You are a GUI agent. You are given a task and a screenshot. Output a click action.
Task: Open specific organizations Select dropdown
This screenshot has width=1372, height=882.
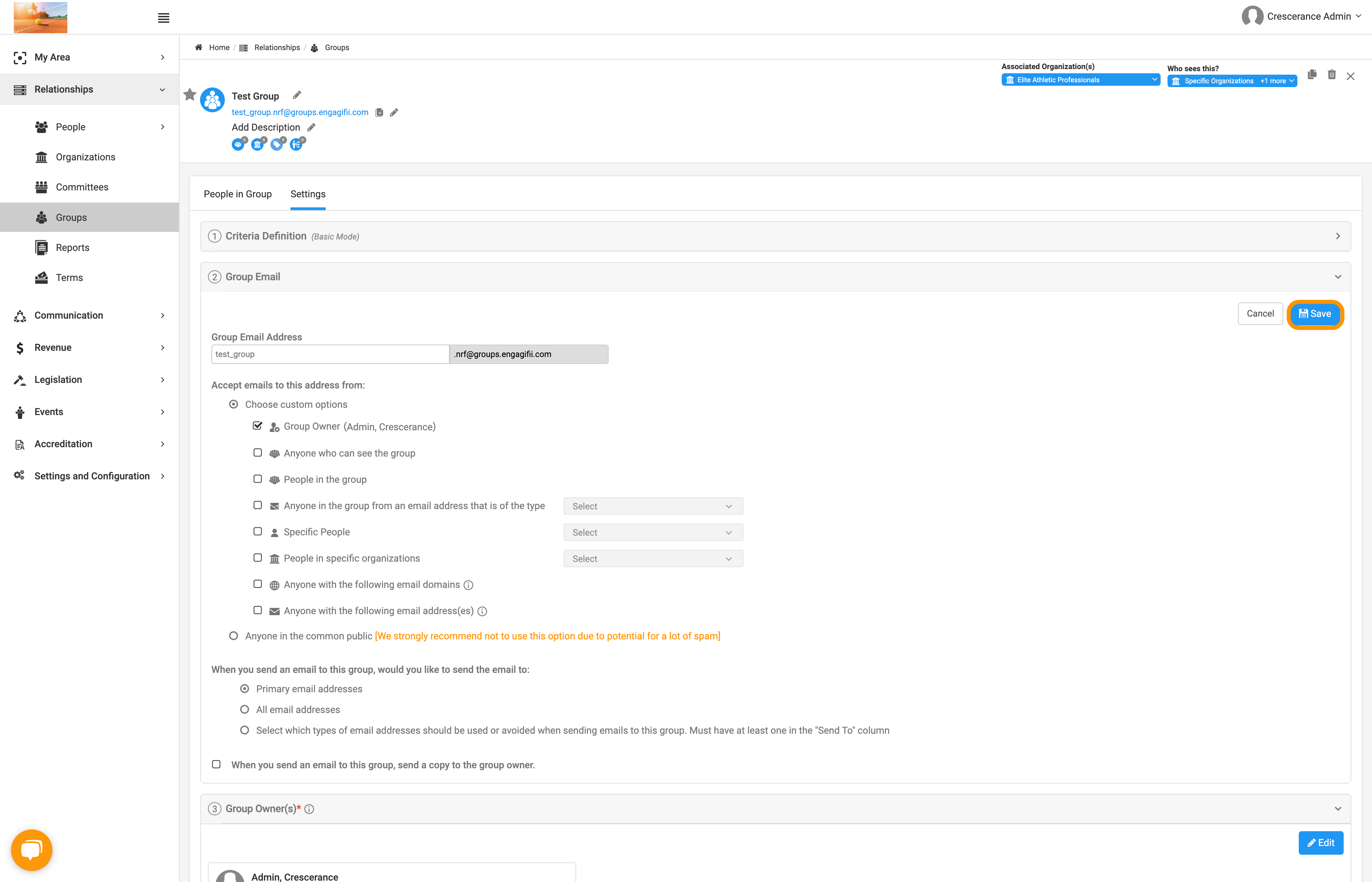[653, 559]
